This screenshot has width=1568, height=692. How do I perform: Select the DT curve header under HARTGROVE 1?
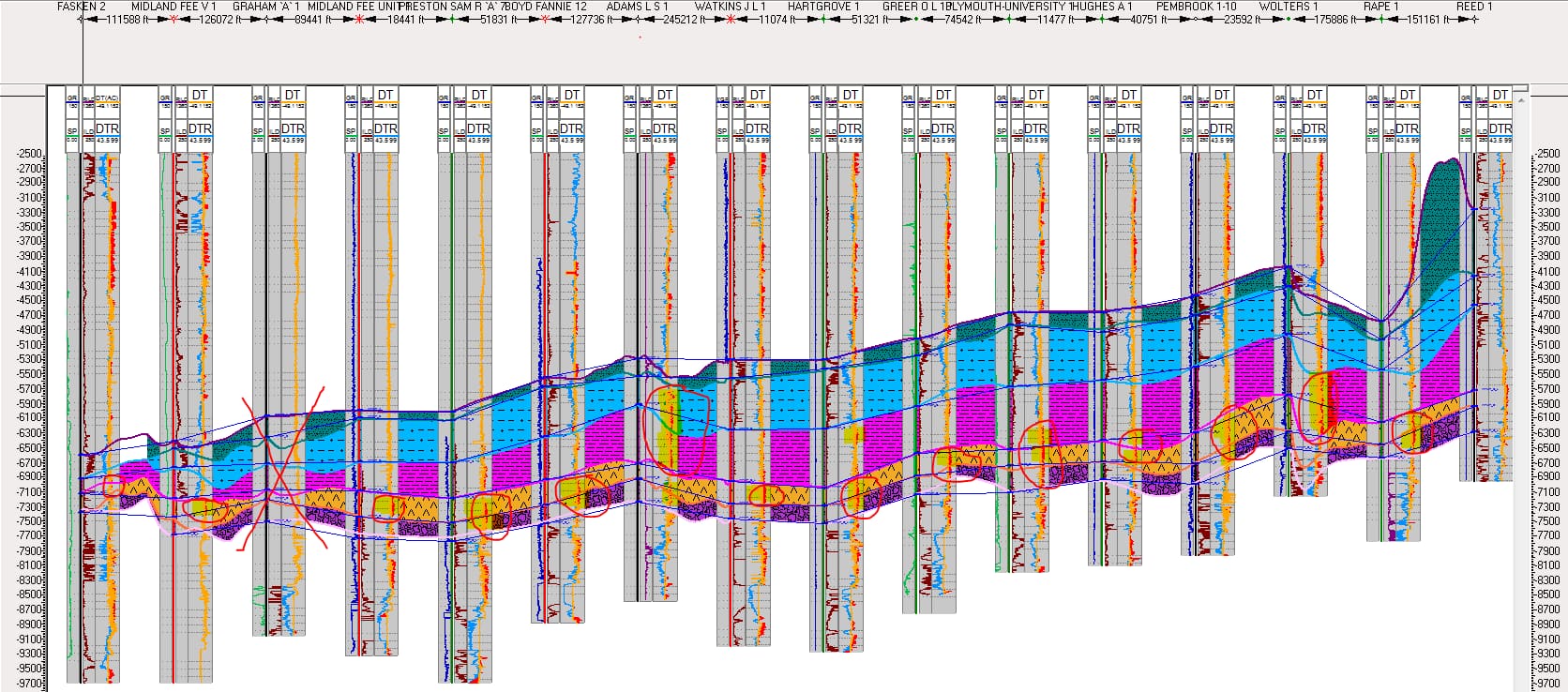[851, 95]
